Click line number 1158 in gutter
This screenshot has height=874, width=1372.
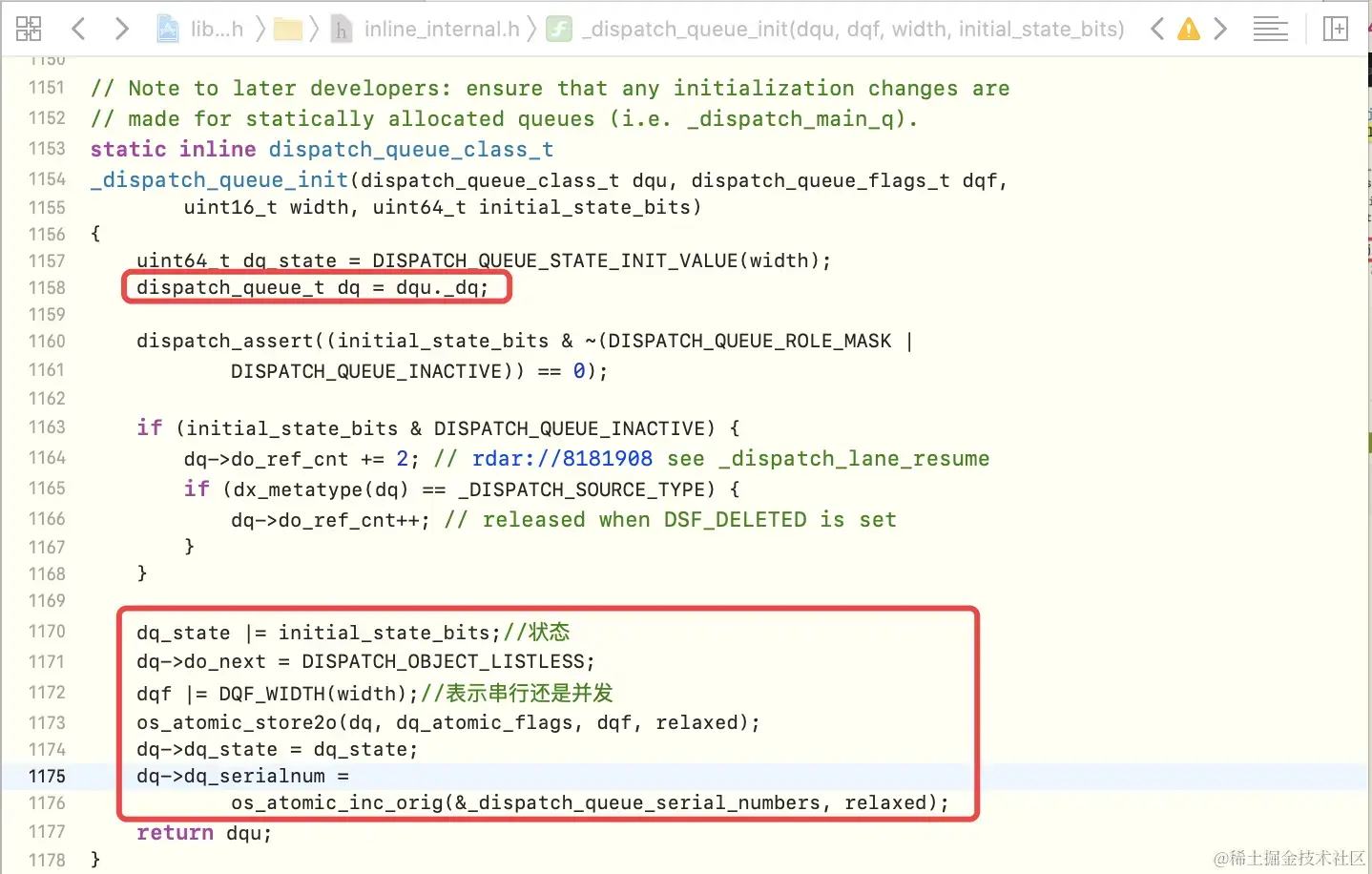[x=47, y=288]
